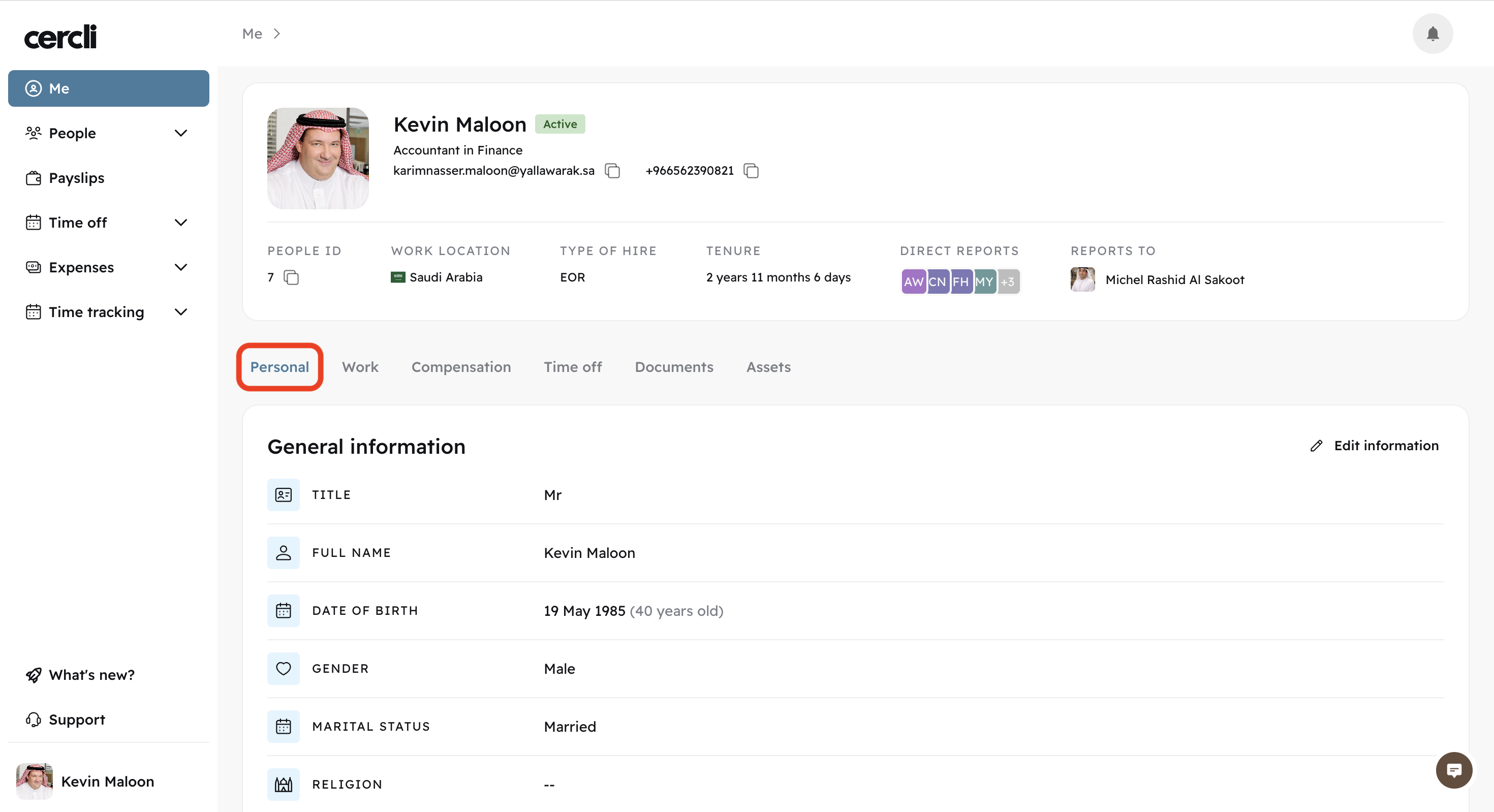The height and width of the screenshot is (812, 1494).
Task: Click the notification bell icon
Action: coord(1432,34)
